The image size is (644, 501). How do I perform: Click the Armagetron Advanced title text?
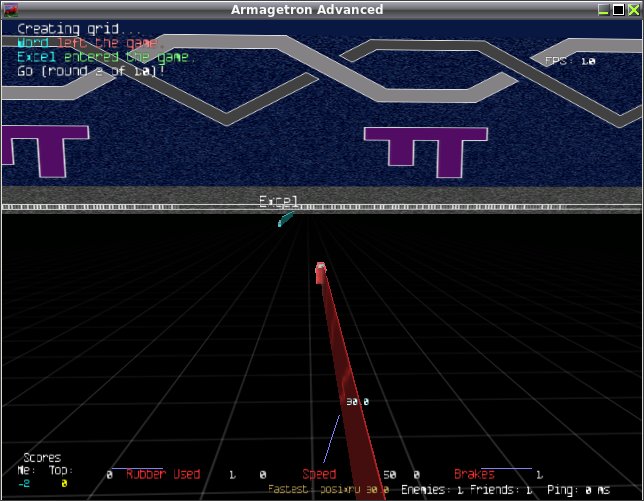click(x=307, y=10)
